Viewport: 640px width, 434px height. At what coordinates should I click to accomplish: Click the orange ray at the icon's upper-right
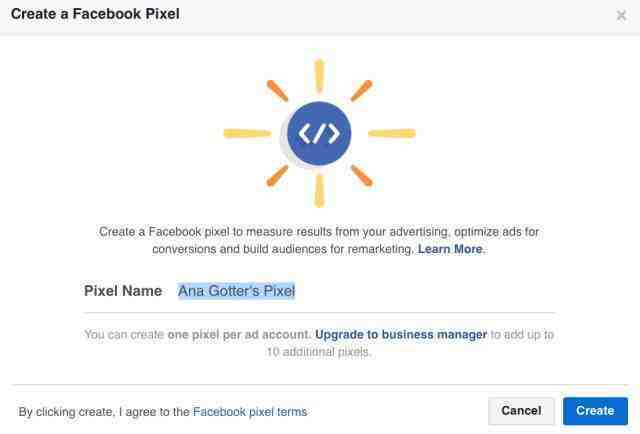click(x=361, y=91)
